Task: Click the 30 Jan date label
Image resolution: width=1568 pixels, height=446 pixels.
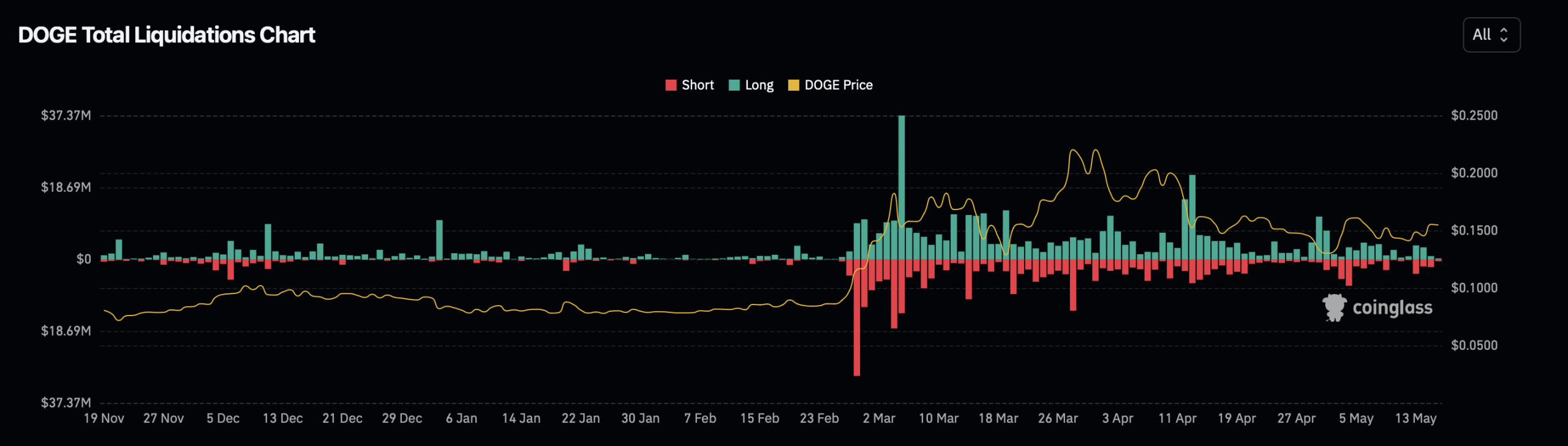Action: (x=641, y=418)
